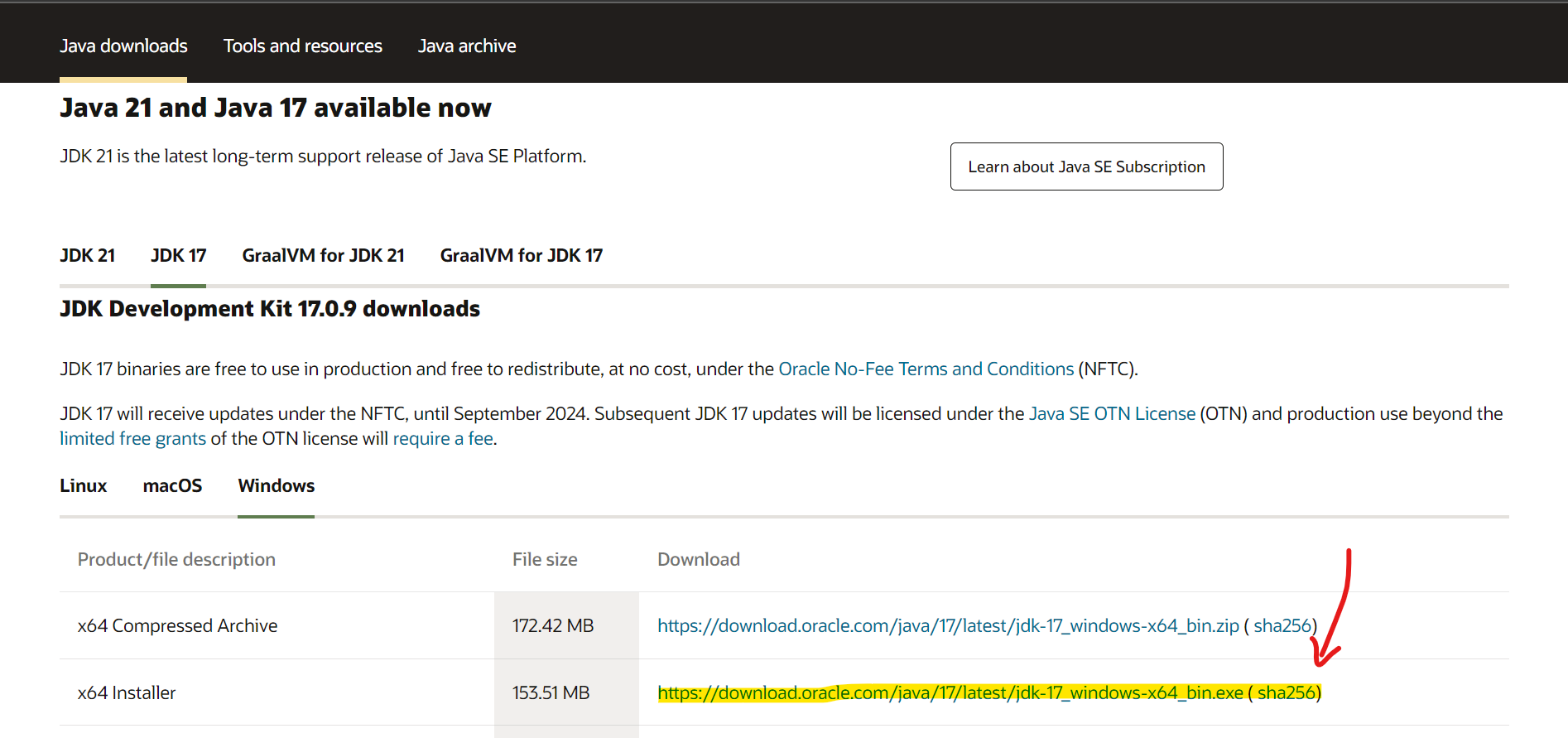
Task: Select the 'x64 Compressed Archive' description cell
Action: [x=277, y=626]
